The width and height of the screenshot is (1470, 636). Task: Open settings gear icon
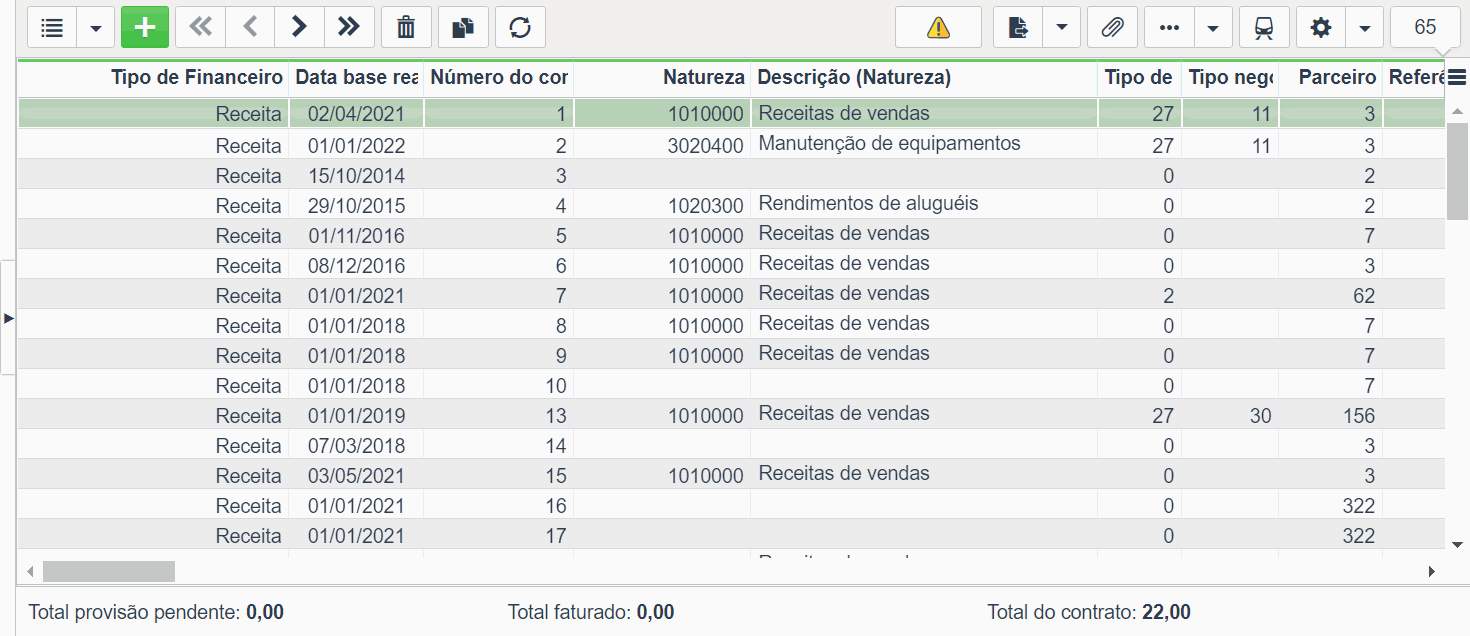[x=1321, y=27]
